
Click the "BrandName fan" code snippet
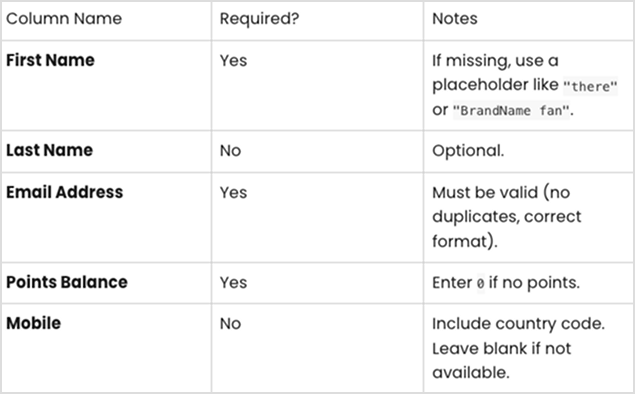511,111
